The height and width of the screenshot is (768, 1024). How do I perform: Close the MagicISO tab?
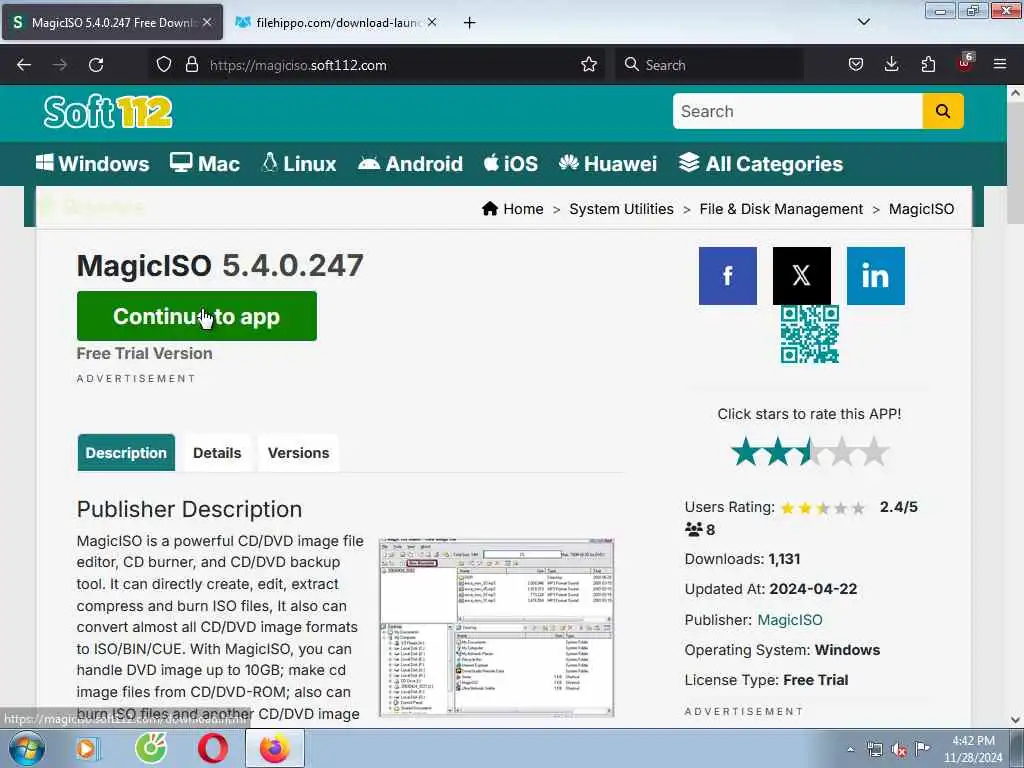[207, 22]
